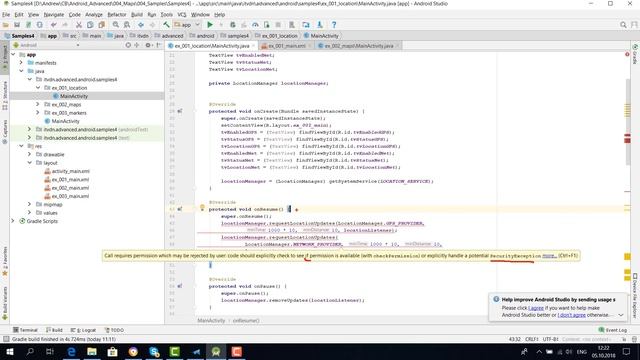The height and width of the screenshot is (360, 640).
Task: Close the ex_001_location MainActivity.java tab
Action: click(253, 46)
